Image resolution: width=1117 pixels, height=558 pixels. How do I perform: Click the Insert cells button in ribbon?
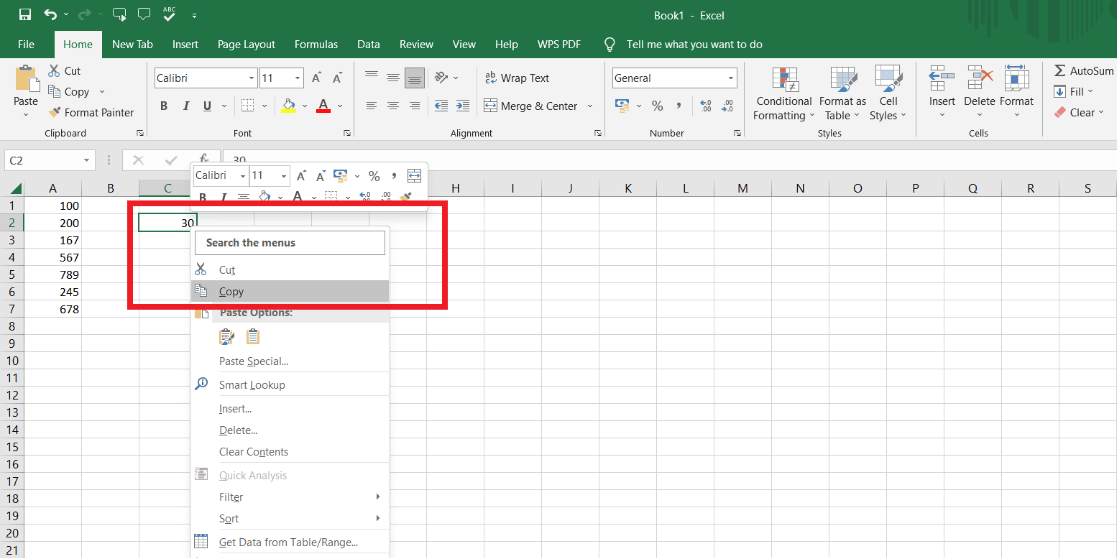pyautogui.click(x=942, y=93)
